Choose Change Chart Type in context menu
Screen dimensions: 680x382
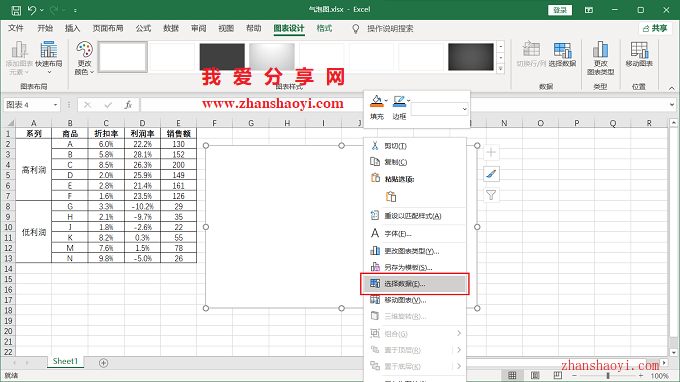(415, 251)
